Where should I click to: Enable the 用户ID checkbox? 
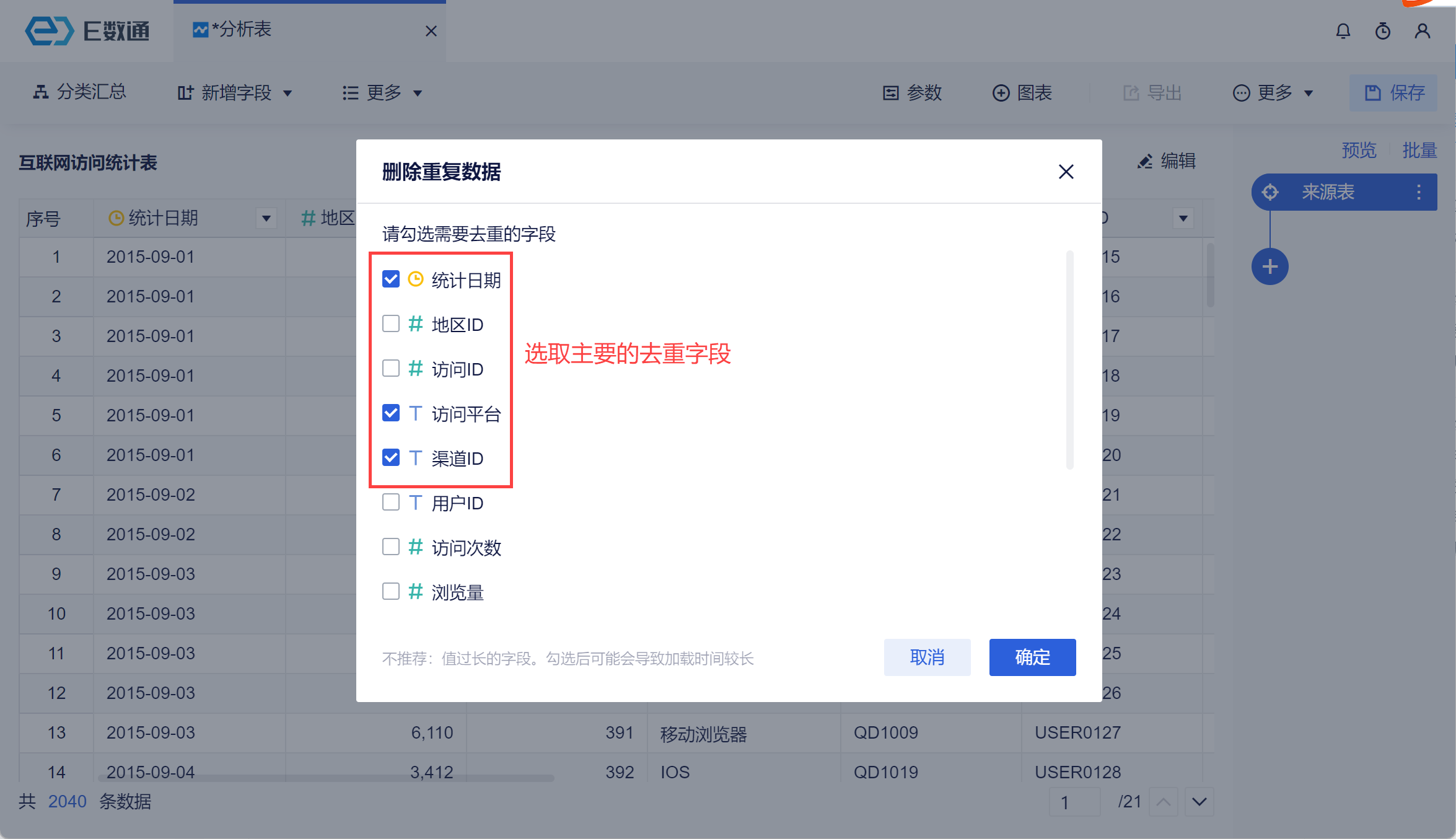tap(391, 503)
